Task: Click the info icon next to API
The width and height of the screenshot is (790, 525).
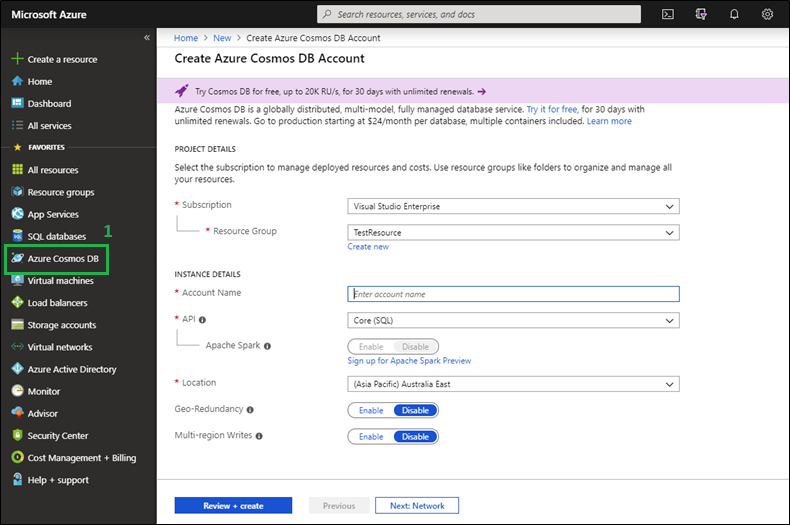Action: [x=202, y=320]
